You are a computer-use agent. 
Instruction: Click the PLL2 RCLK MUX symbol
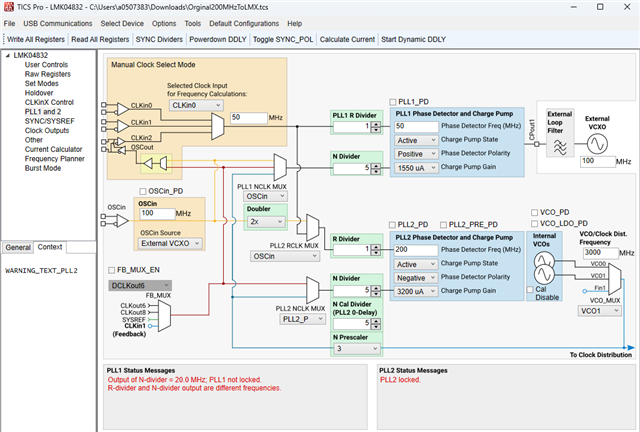point(313,227)
